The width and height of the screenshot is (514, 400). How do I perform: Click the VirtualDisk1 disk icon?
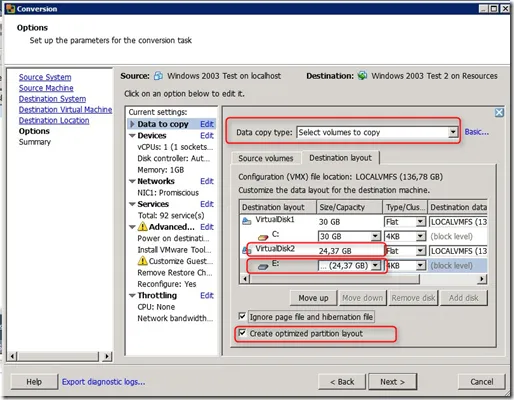246,221
